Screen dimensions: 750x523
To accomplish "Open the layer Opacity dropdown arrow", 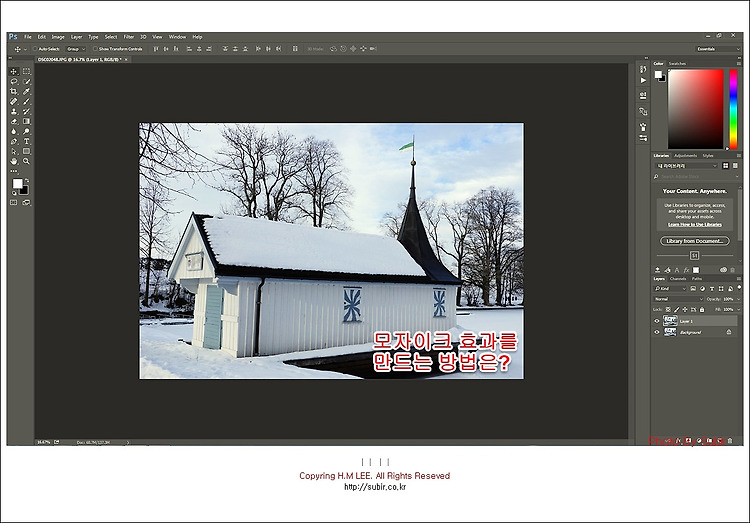I will pyautogui.click(x=739, y=299).
